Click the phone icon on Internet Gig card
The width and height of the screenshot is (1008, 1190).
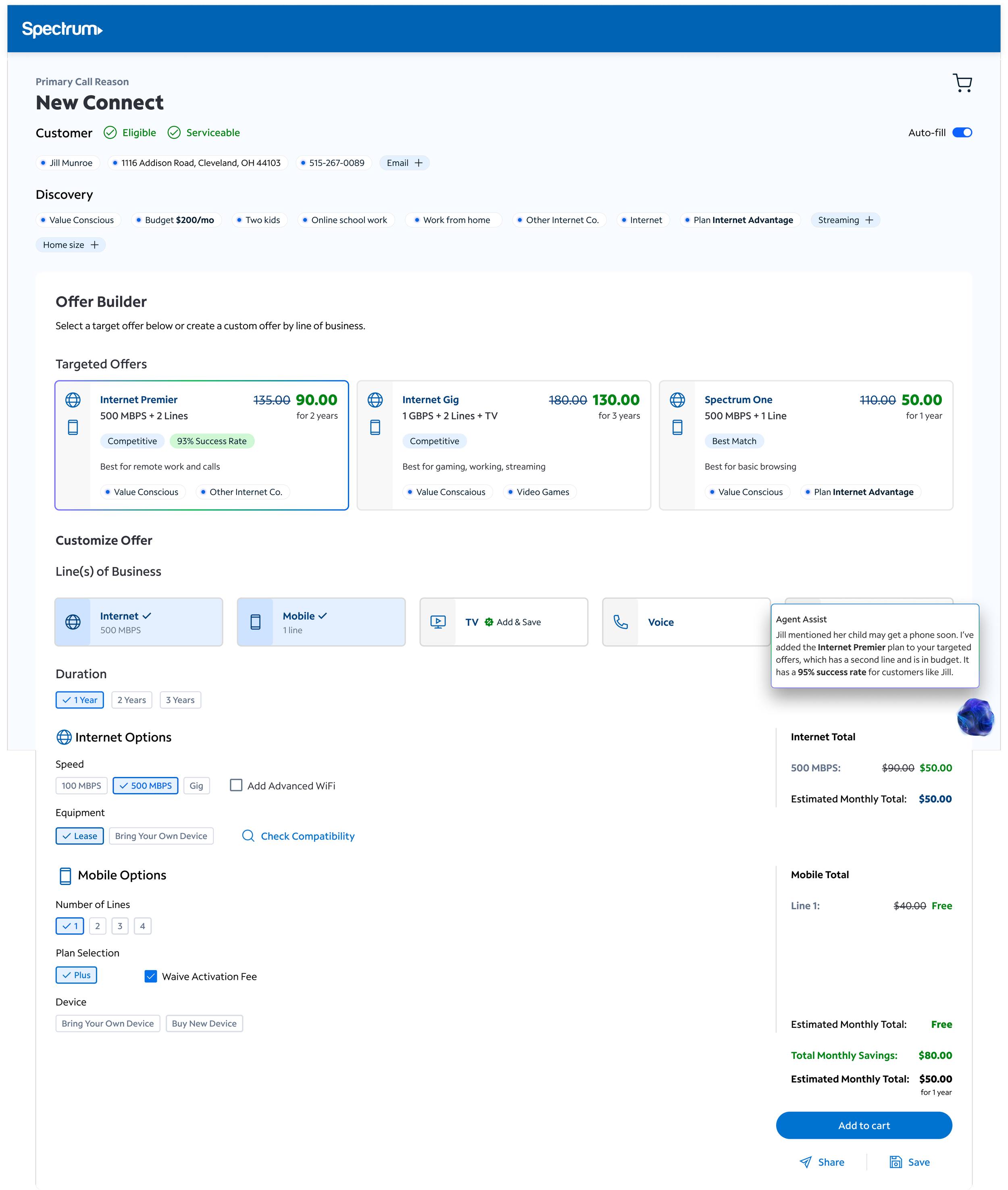coord(375,427)
